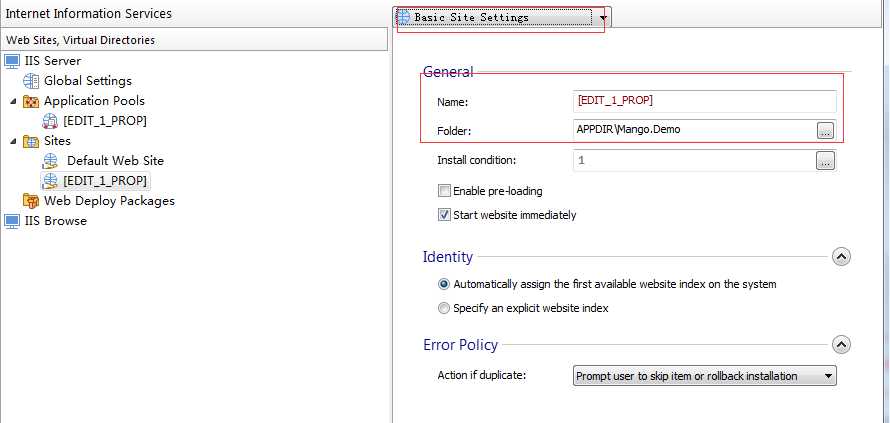Image resolution: width=890 pixels, height=423 pixels.
Task: Select the IIS Browse tree item
Action: click(56, 221)
